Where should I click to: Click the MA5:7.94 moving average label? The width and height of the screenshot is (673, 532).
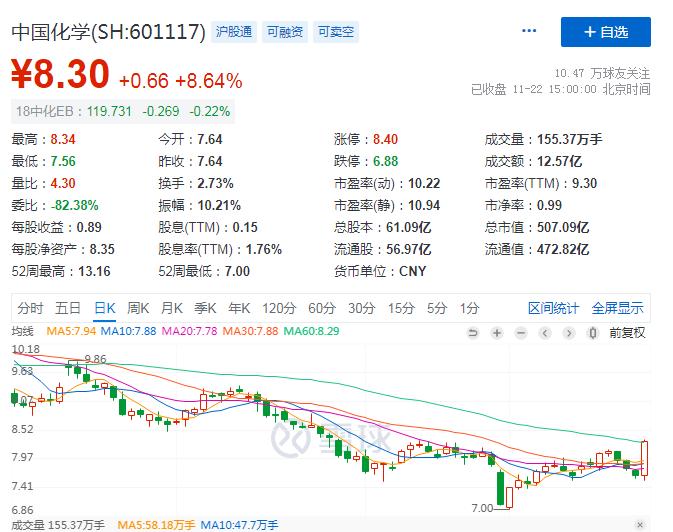point(71,331)
